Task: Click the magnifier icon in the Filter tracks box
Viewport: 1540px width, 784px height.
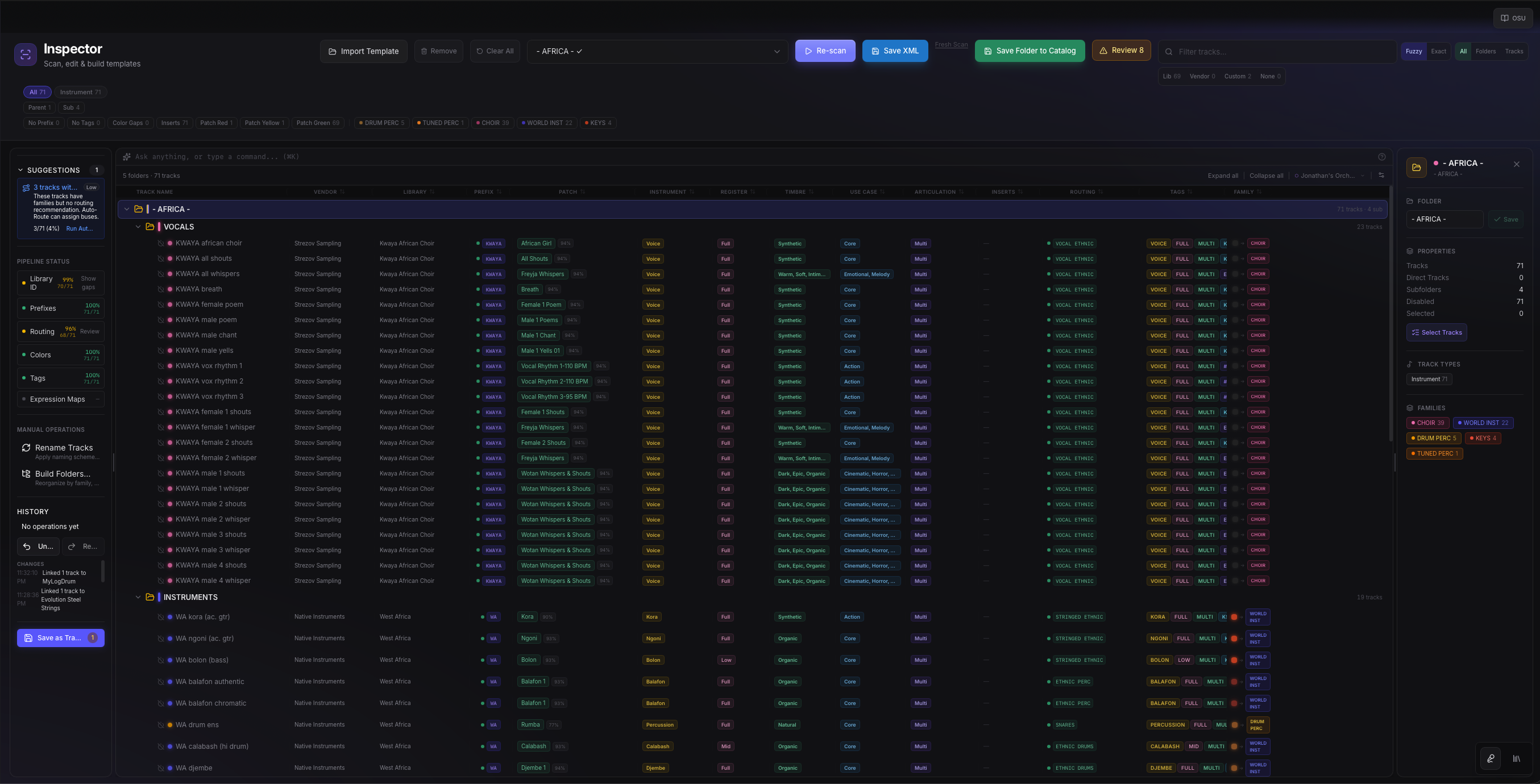Action: (x=1169, y=52)
